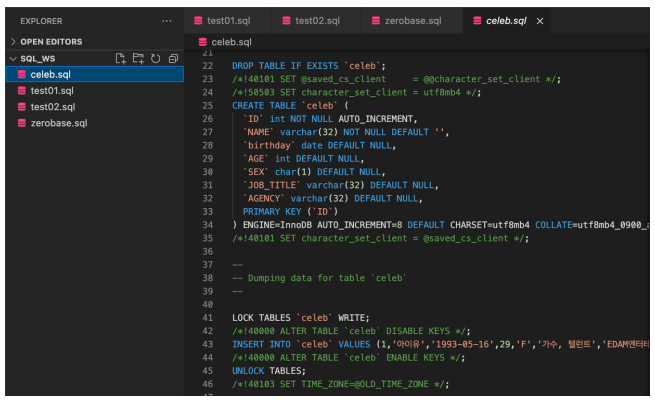Click the database icon beside test01.sql in explorer
655x400 pixels.
click(x=22, y=91)
